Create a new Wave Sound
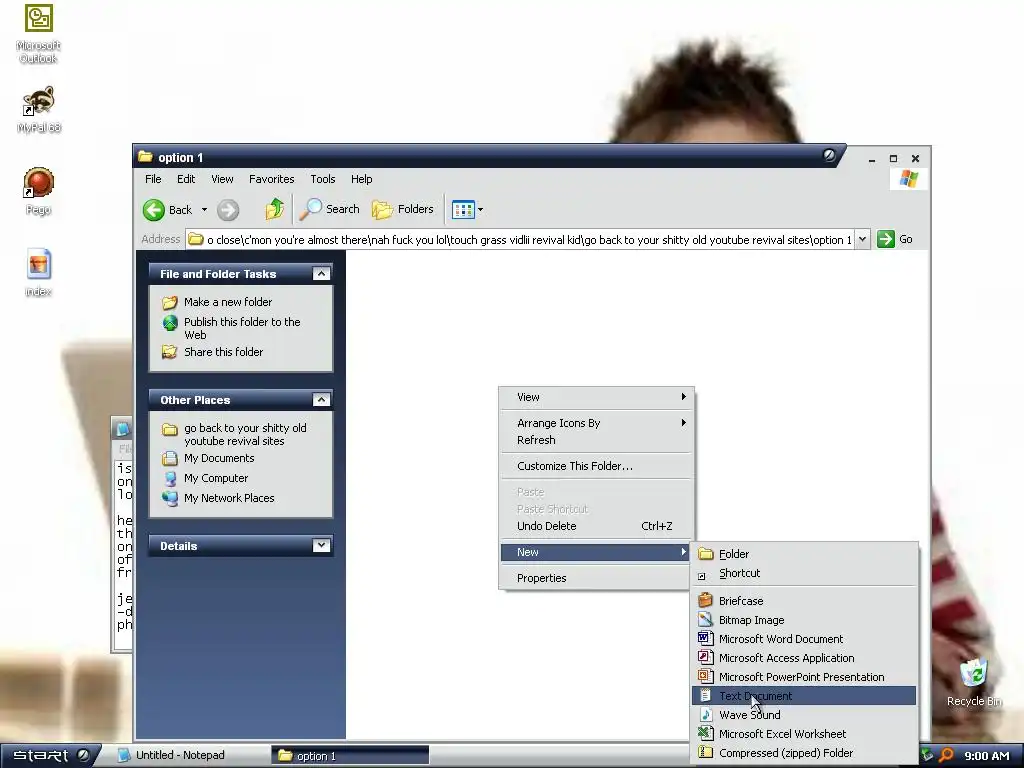The height and width of the screenshot is (768, 1024). 804,714
